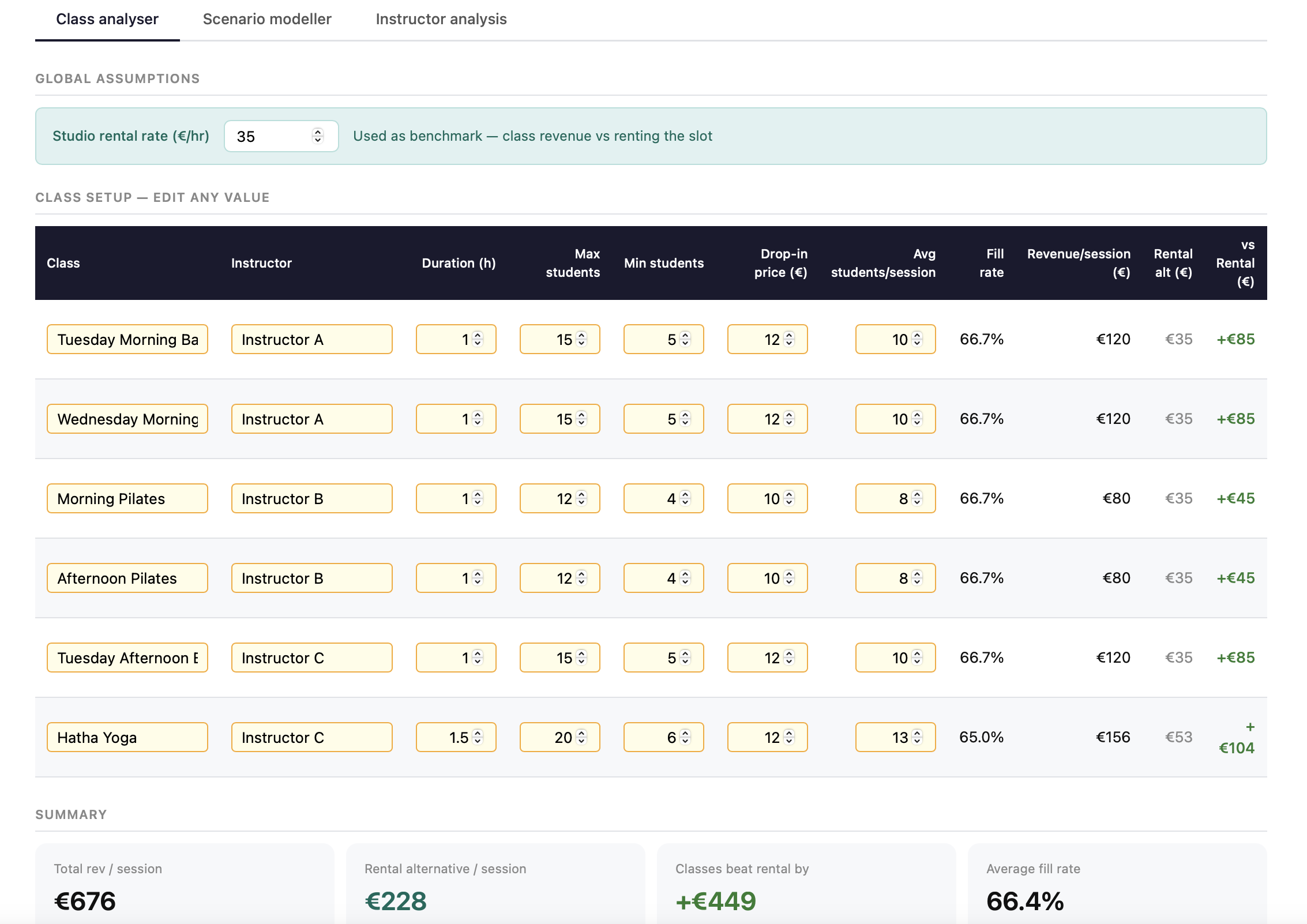Edit the Wednesday Morning class name field
Image resolution: width=1307 pixels, height=924 pixels.
[127, 419]
